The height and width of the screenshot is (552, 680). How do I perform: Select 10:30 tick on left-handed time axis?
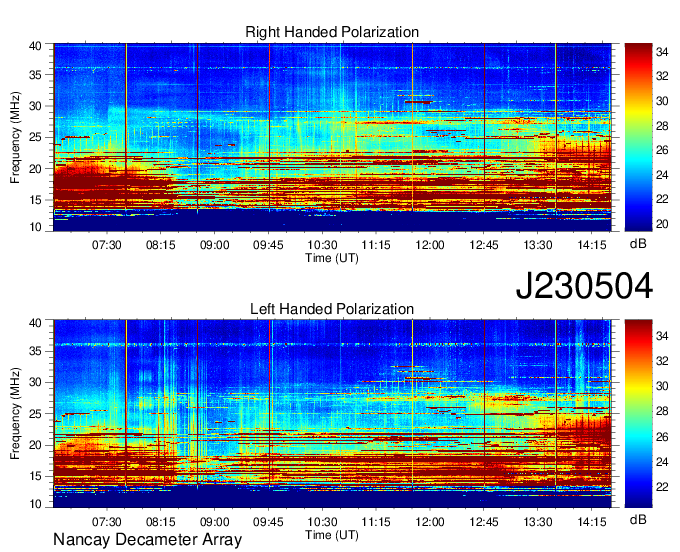(x=322, y=522)
